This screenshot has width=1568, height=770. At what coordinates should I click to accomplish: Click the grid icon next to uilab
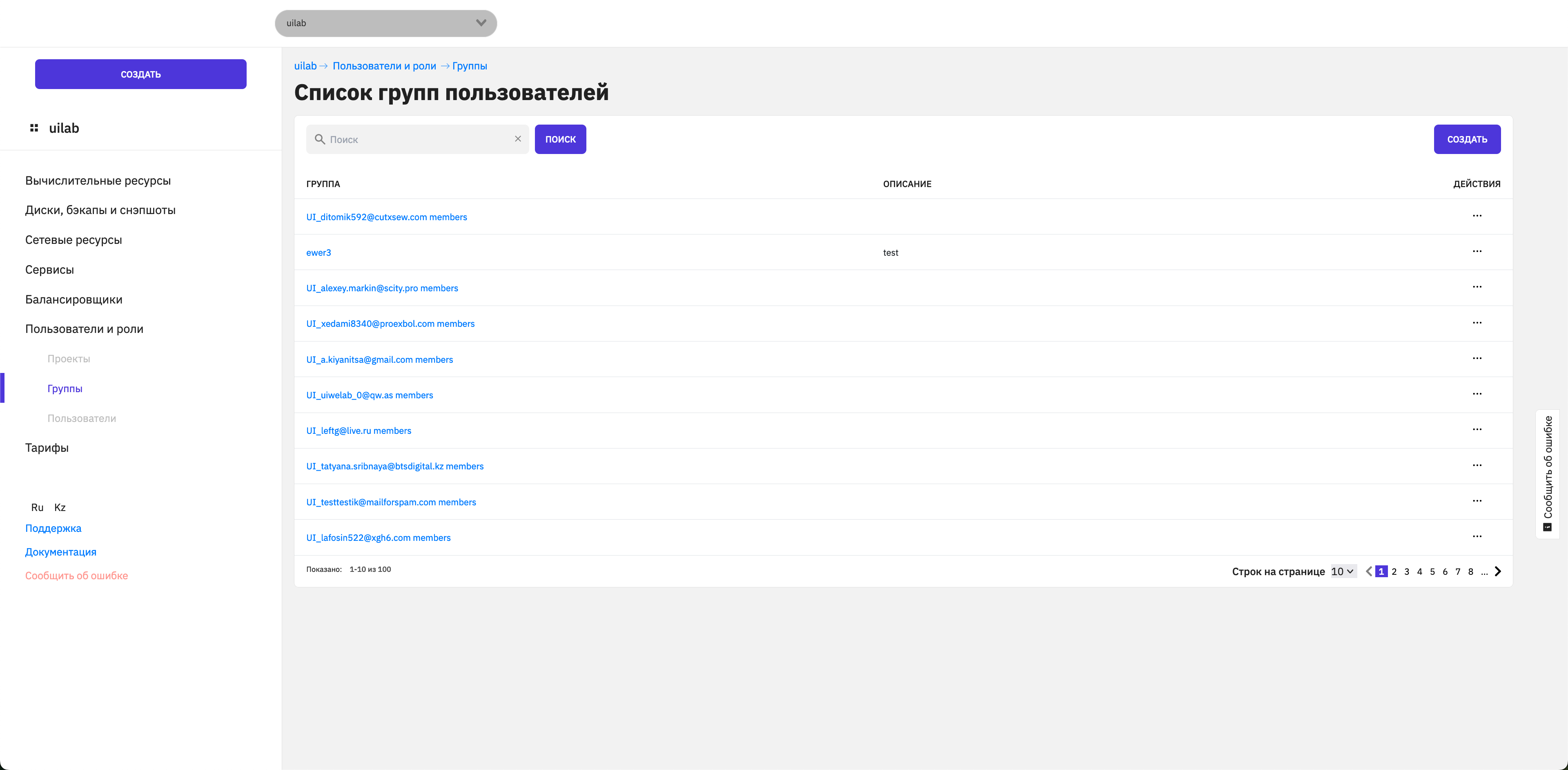click(34, 128)
